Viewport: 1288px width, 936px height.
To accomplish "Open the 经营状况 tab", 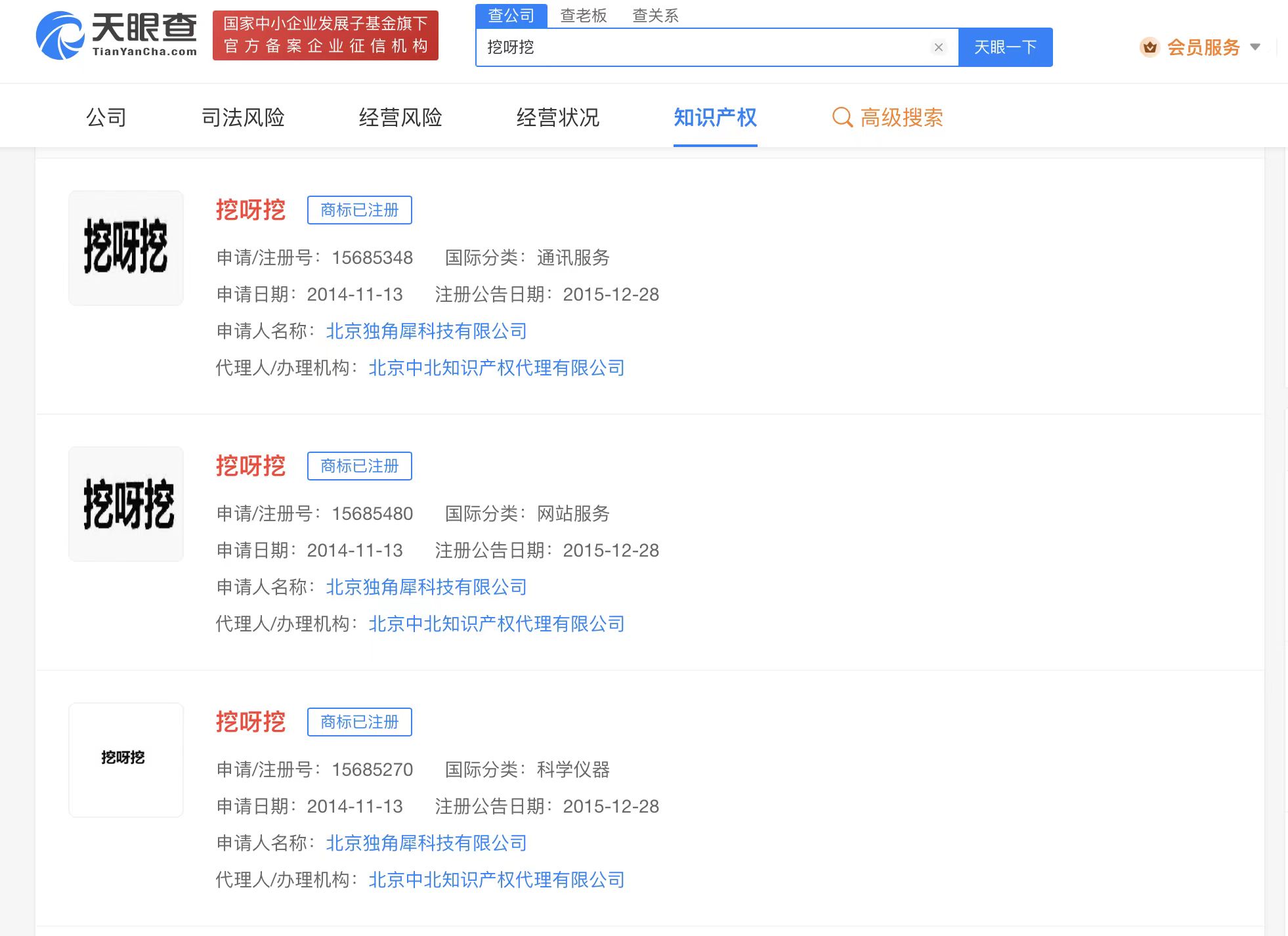I will pos(558,117).
